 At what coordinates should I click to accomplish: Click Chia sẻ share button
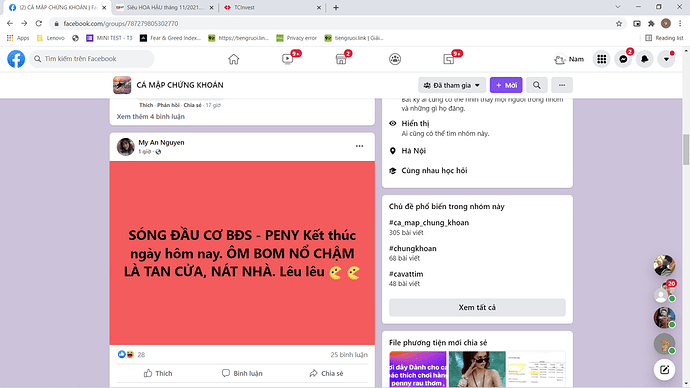click(x=326, y=373)
